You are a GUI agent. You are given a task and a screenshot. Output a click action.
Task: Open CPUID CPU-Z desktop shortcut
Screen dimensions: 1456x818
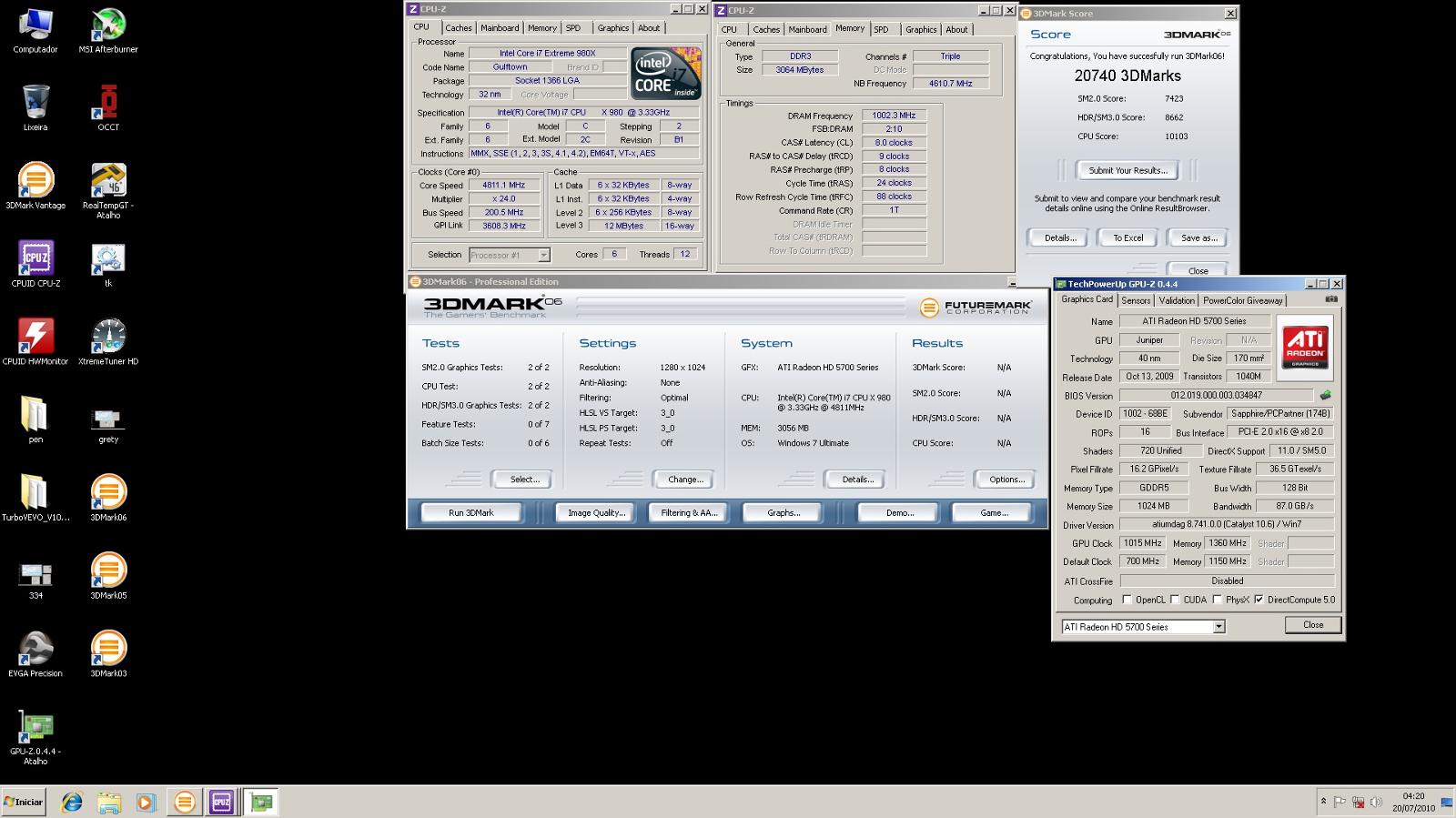(x=35, y=265)
